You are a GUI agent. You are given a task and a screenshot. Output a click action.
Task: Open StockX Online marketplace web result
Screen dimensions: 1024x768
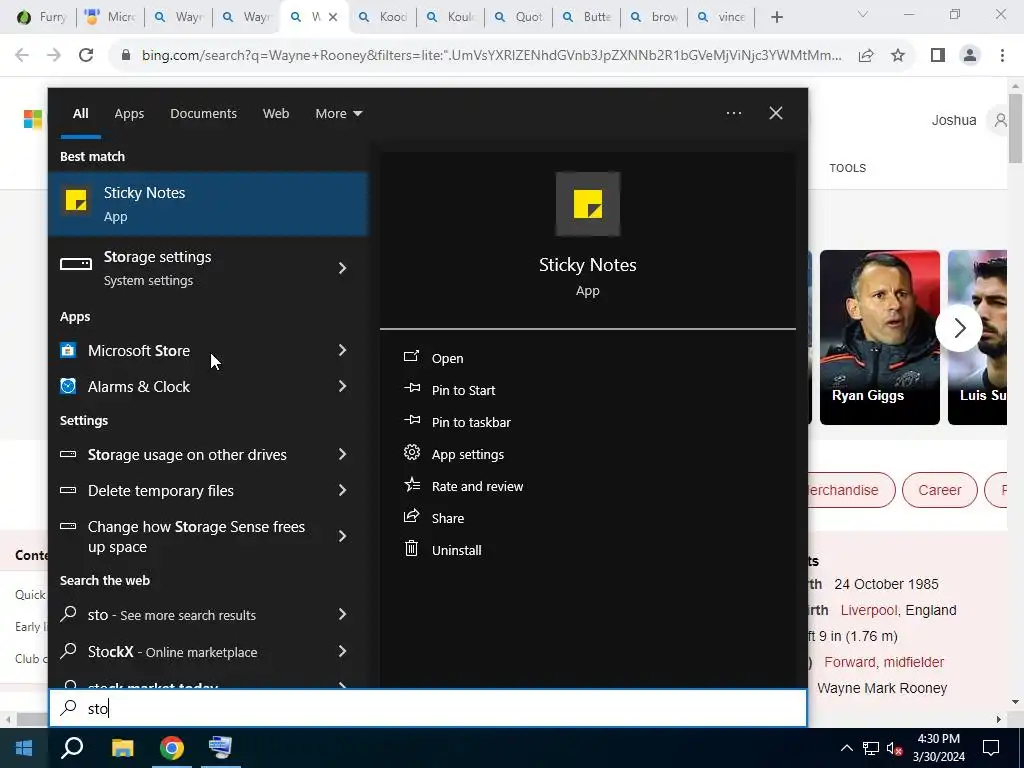pyautogui.click(x=172, y=651)
